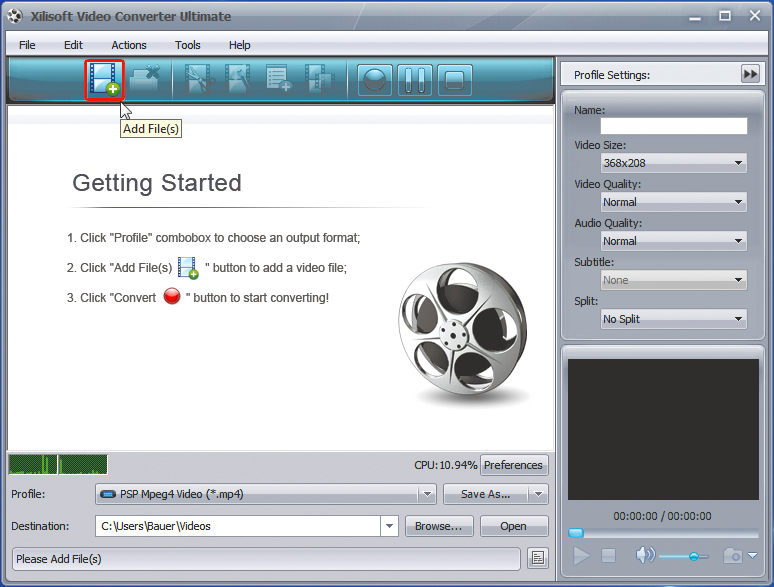Click the snapshot camera icon
The width and height of the screenshot is (774, 587).
(734, 555)
